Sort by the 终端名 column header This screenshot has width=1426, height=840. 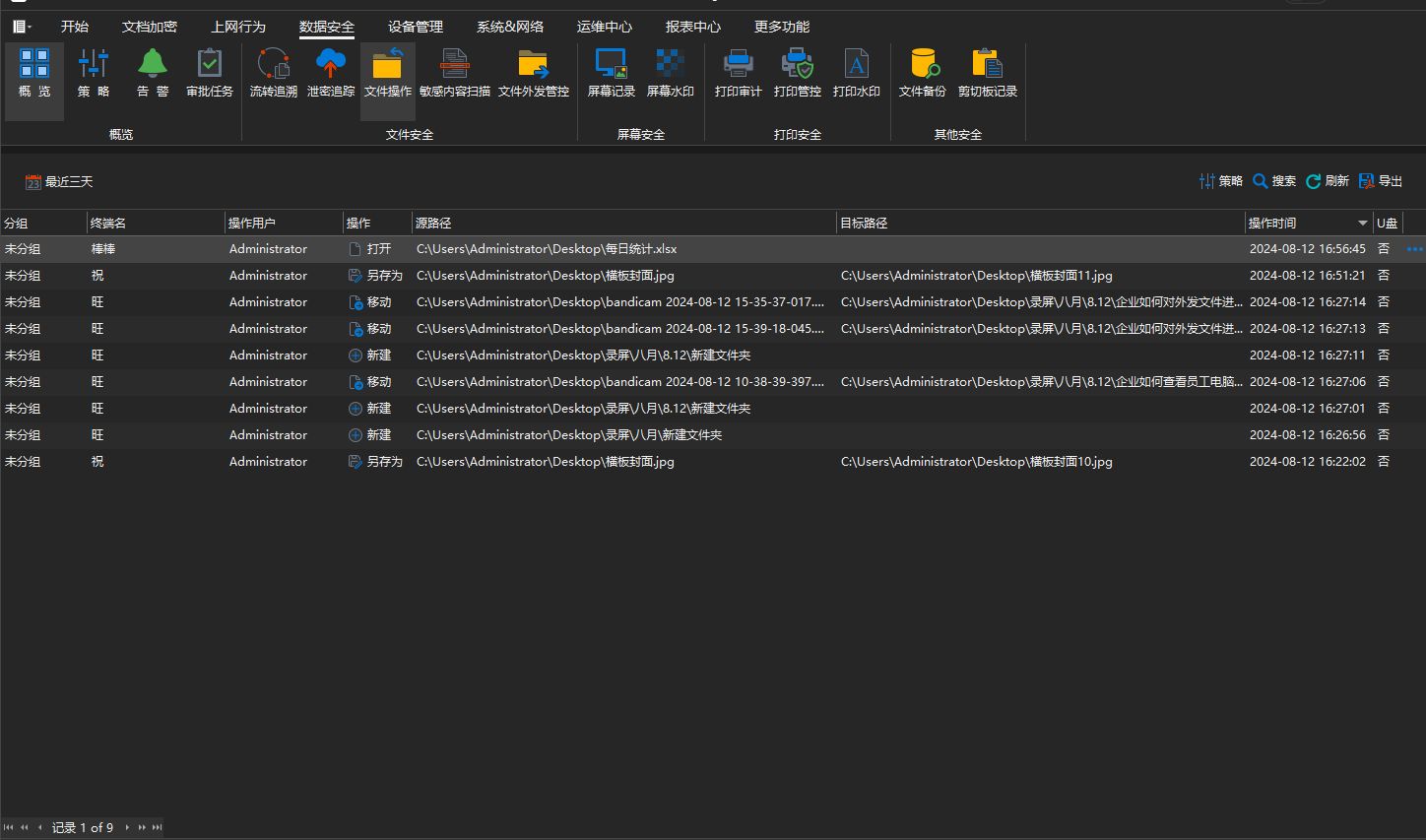[x=156, y=224]
